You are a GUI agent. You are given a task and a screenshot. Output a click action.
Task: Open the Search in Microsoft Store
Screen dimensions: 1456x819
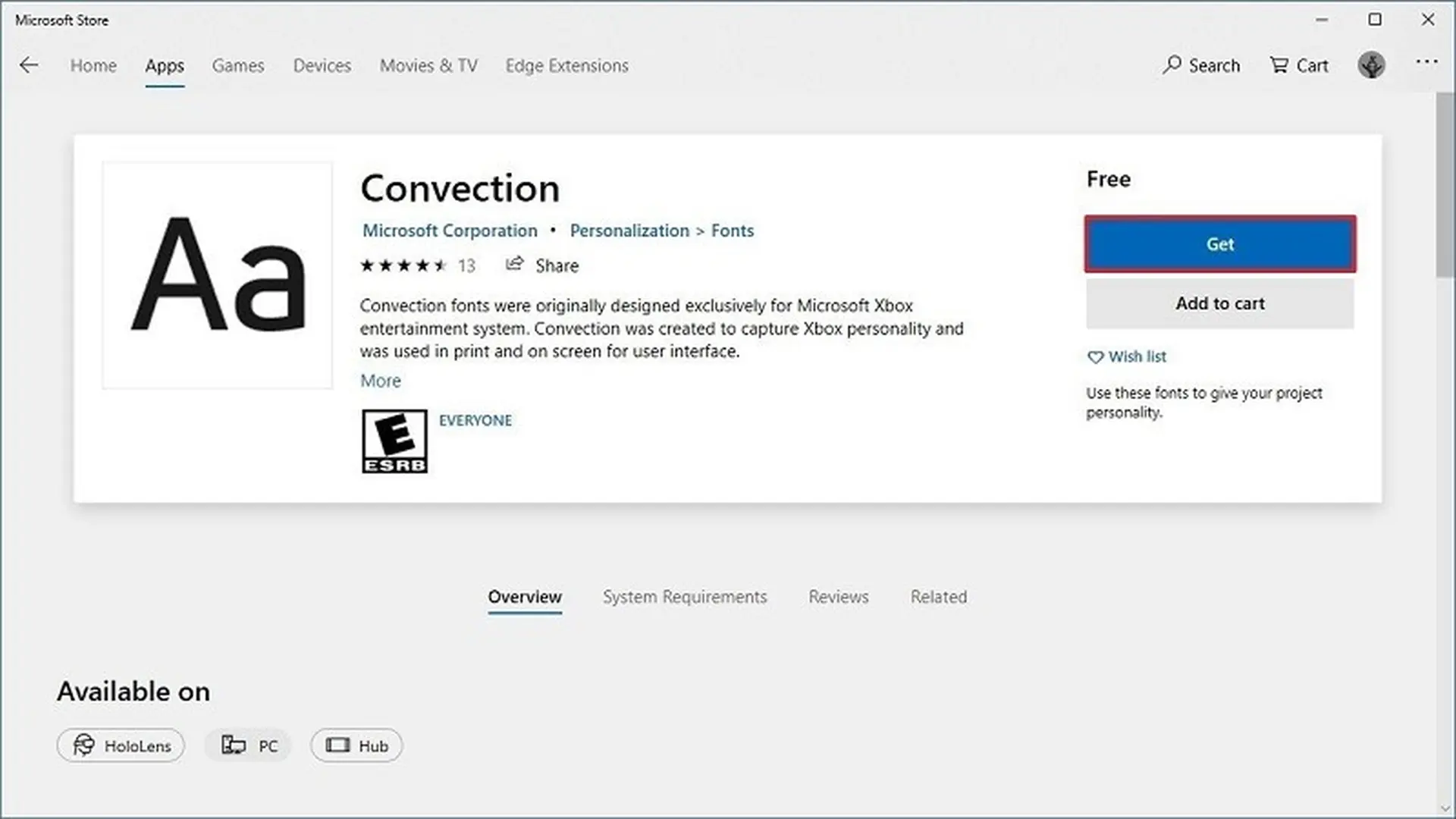[x=1200, y=65]
